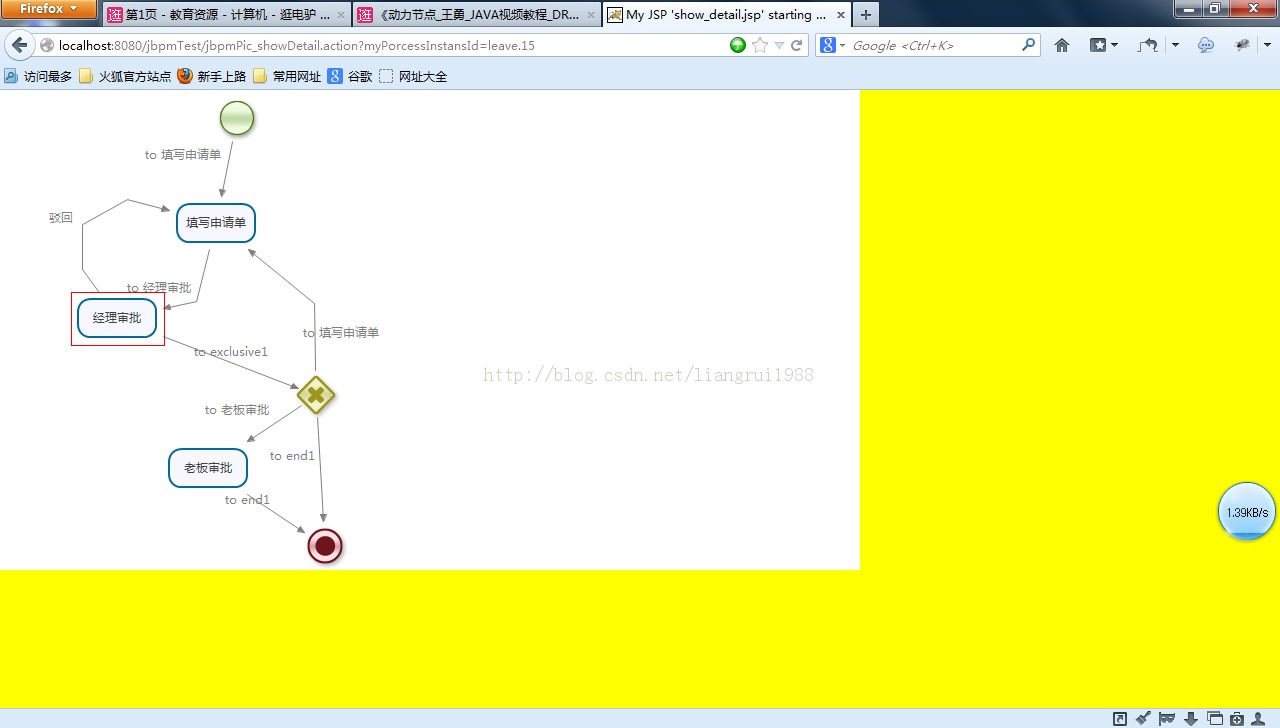Click the 1.39KB/s network speed ball
The image size is (1280, 728).
coord(1247,511)
